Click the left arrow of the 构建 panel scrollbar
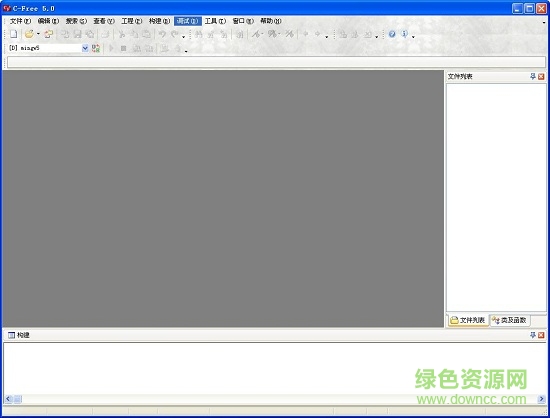This screenshot has height=418, width=550. [8, 399]
